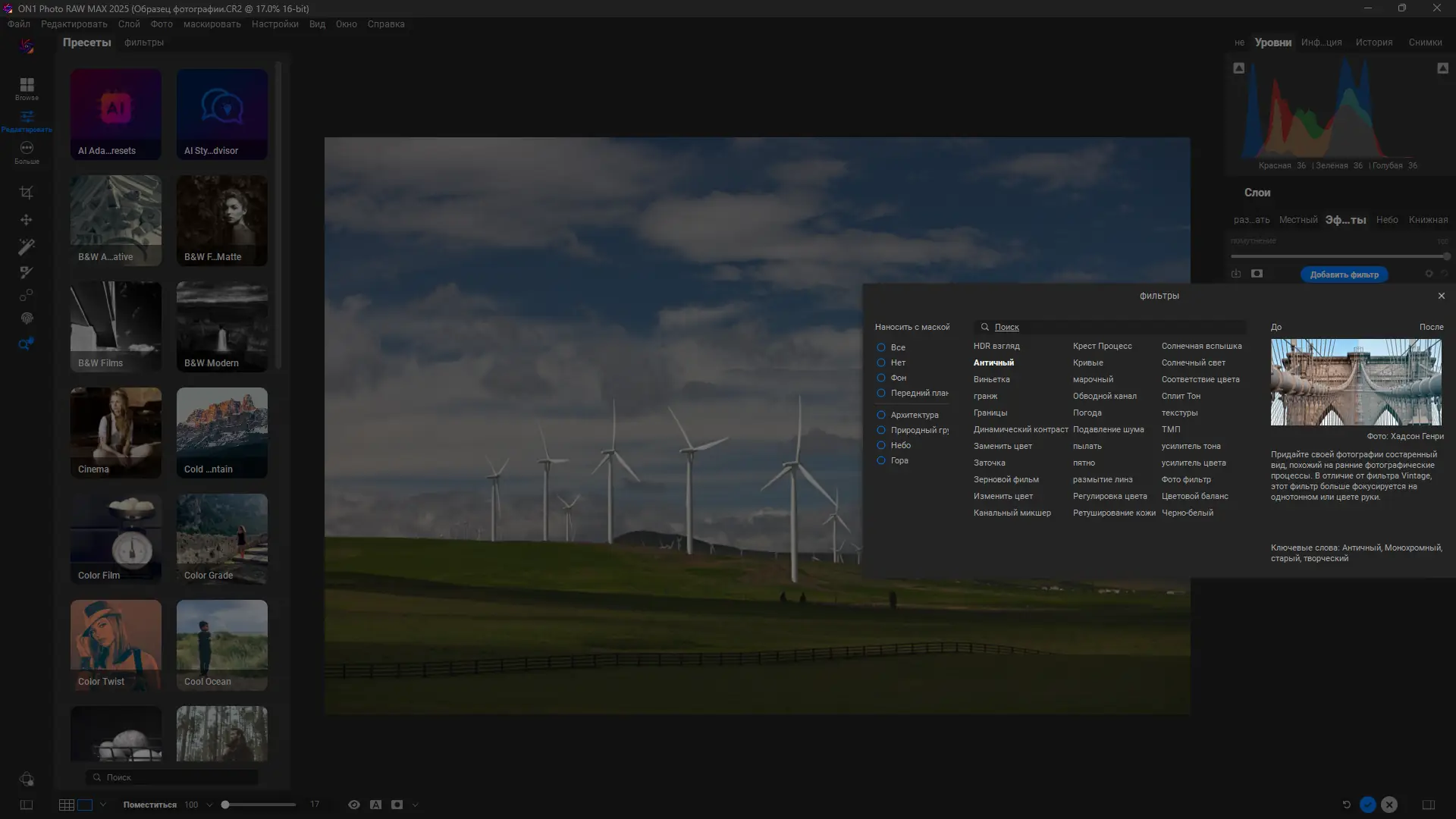Choose the Все radio button
This screenshot has height=819, width=1456.
[881, 347]
